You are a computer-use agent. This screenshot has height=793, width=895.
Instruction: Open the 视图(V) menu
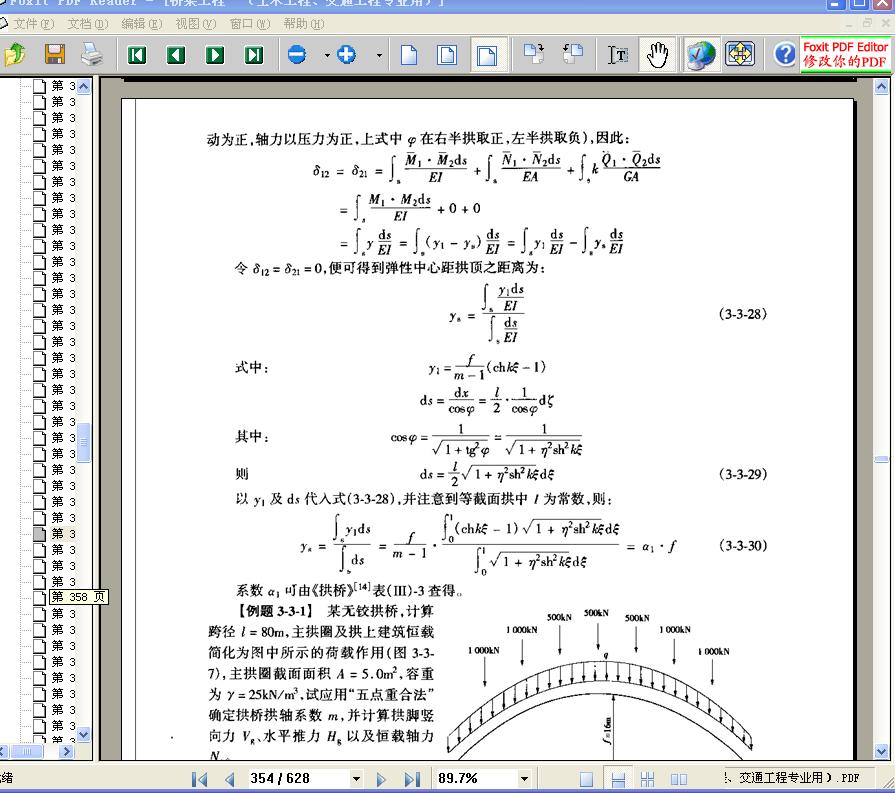click(x=196, y=24)
